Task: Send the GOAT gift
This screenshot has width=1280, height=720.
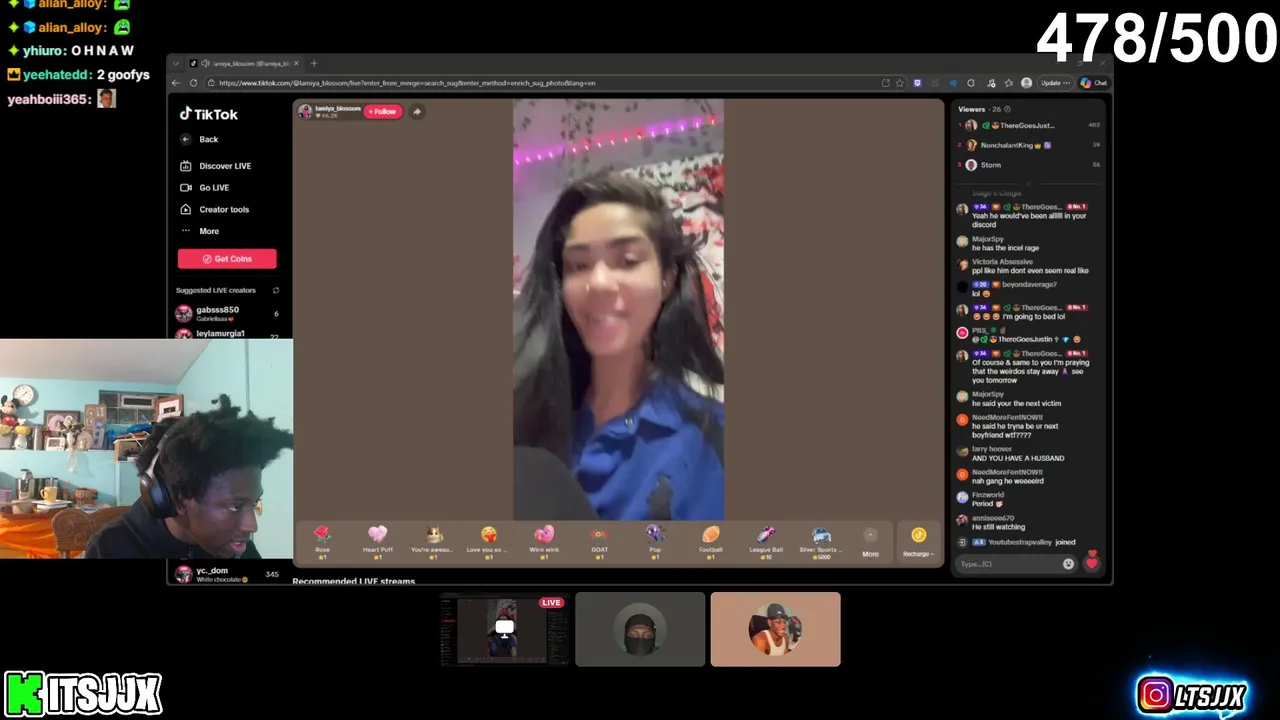Action: pyautogui.click(x=599, y=541)
